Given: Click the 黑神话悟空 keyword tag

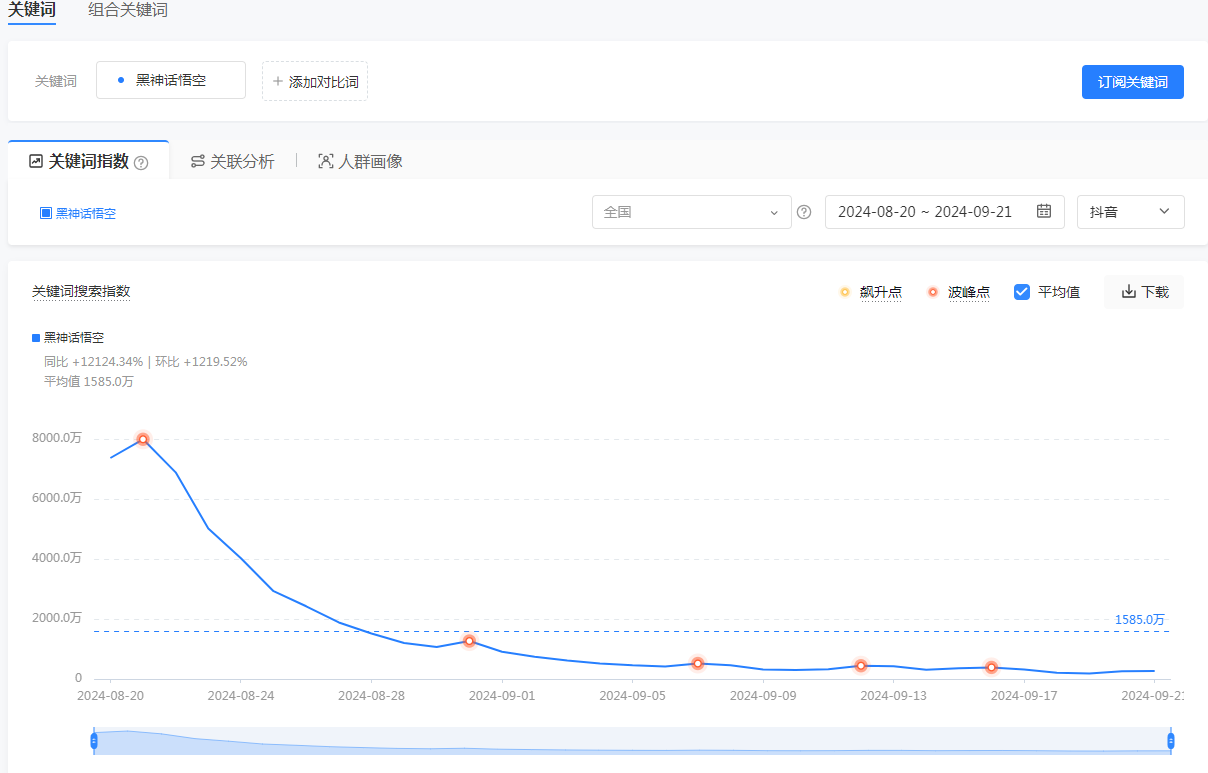Looking at the screenshot, I should (x=171, y=80).
